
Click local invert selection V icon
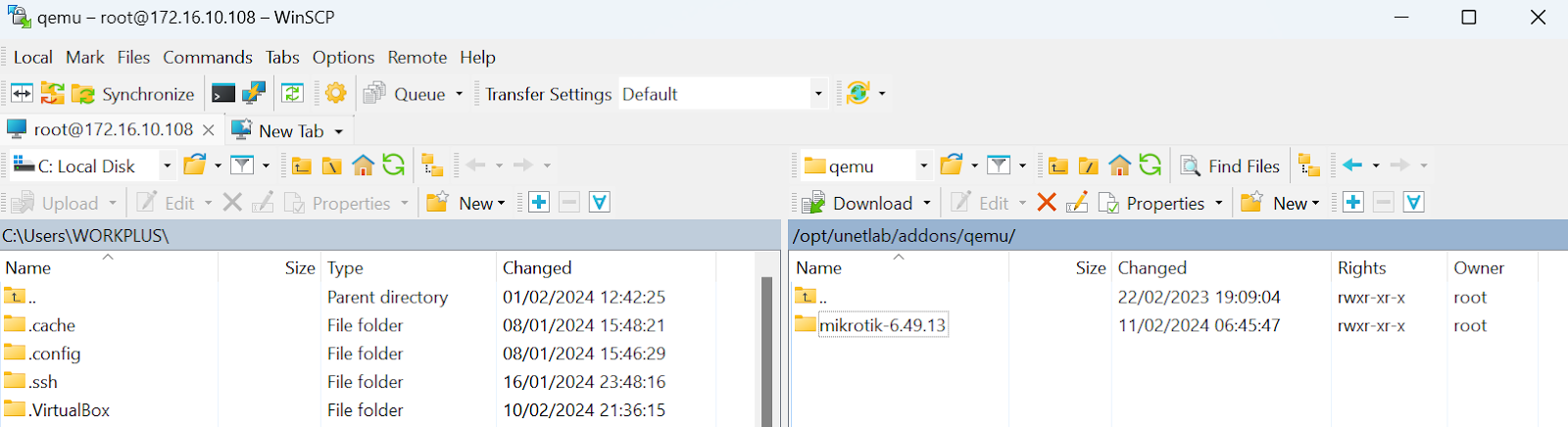(600, 203)
